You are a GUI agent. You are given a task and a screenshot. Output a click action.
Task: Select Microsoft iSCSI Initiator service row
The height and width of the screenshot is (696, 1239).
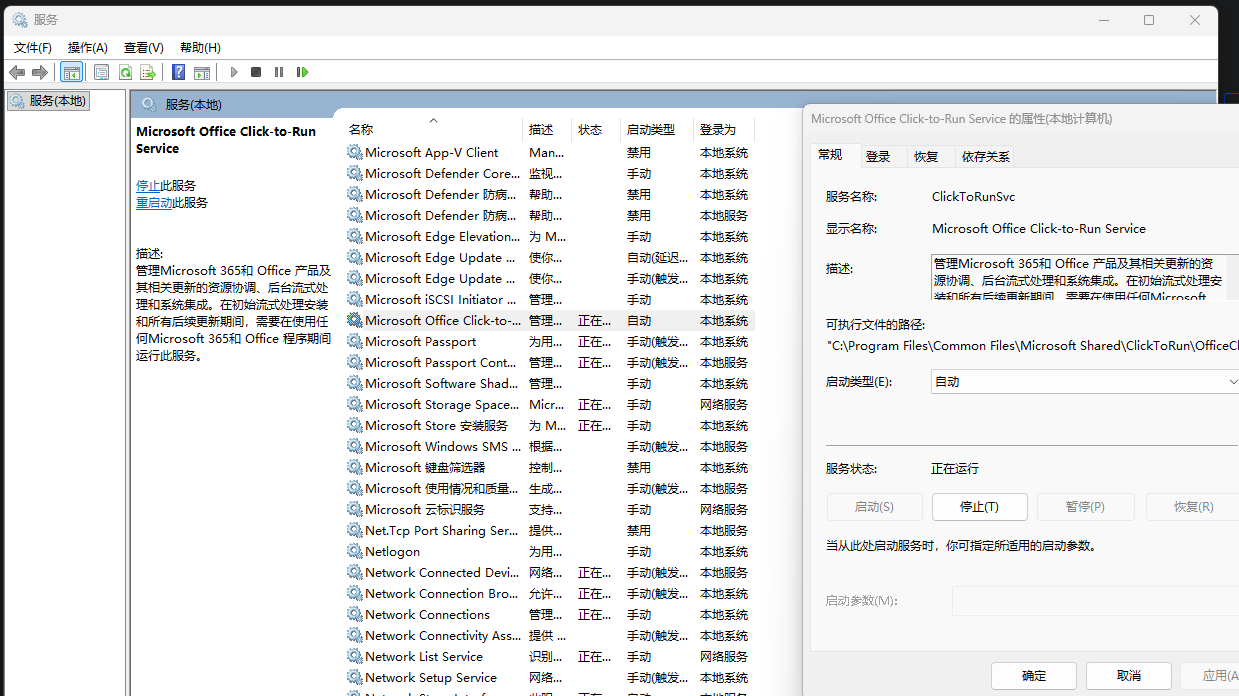point(549,299)
